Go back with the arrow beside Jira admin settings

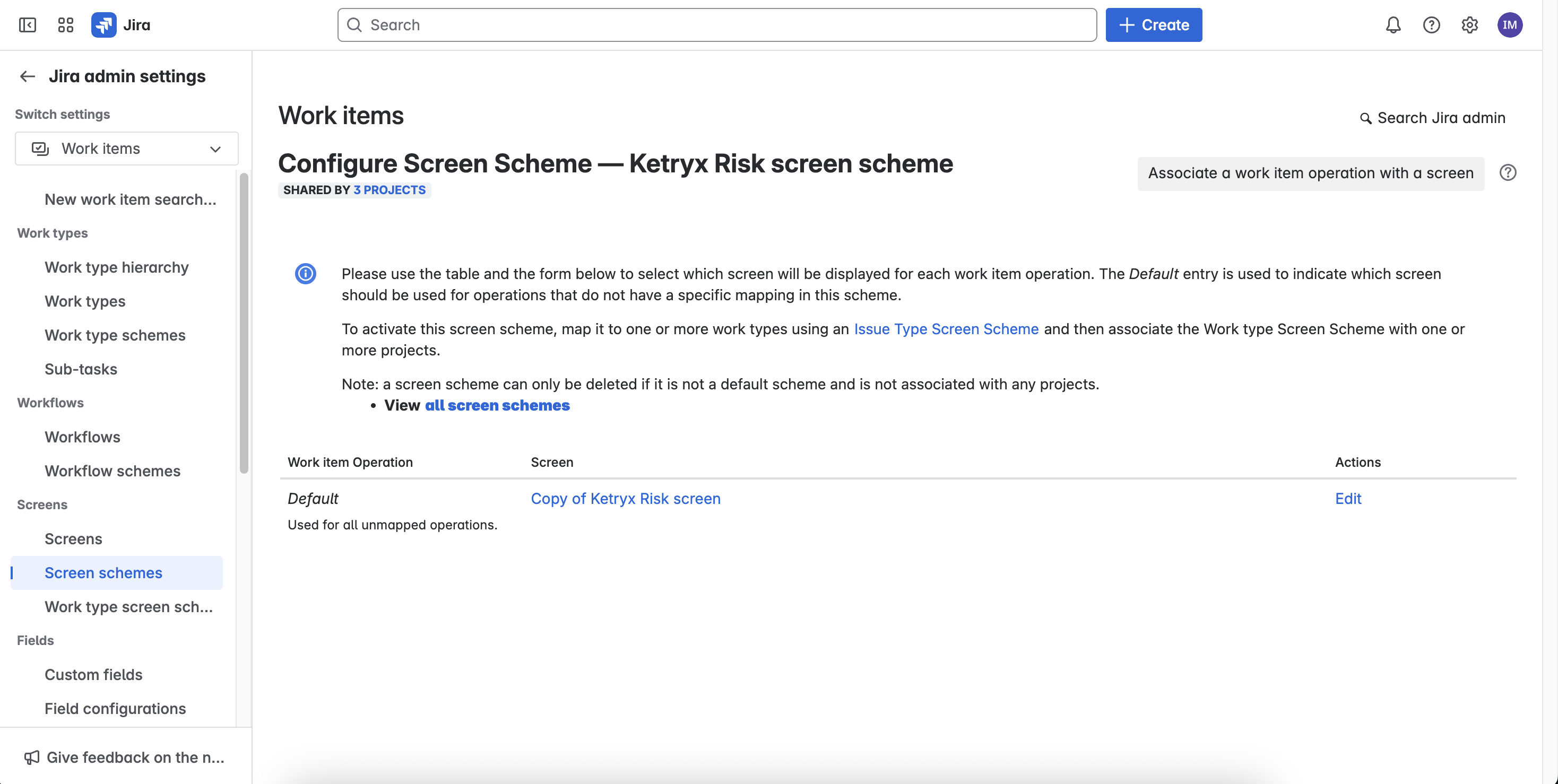pyautogui.click(x=28, y=76)
